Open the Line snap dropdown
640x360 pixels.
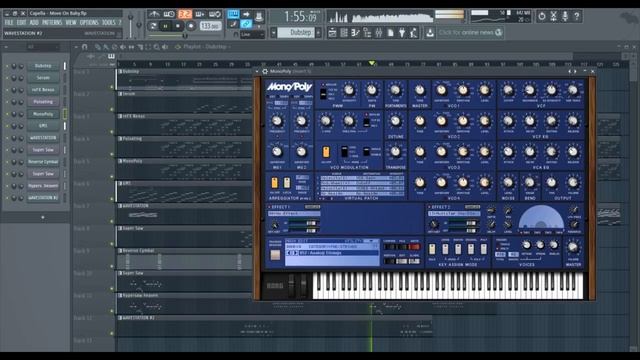click(252, 35)
